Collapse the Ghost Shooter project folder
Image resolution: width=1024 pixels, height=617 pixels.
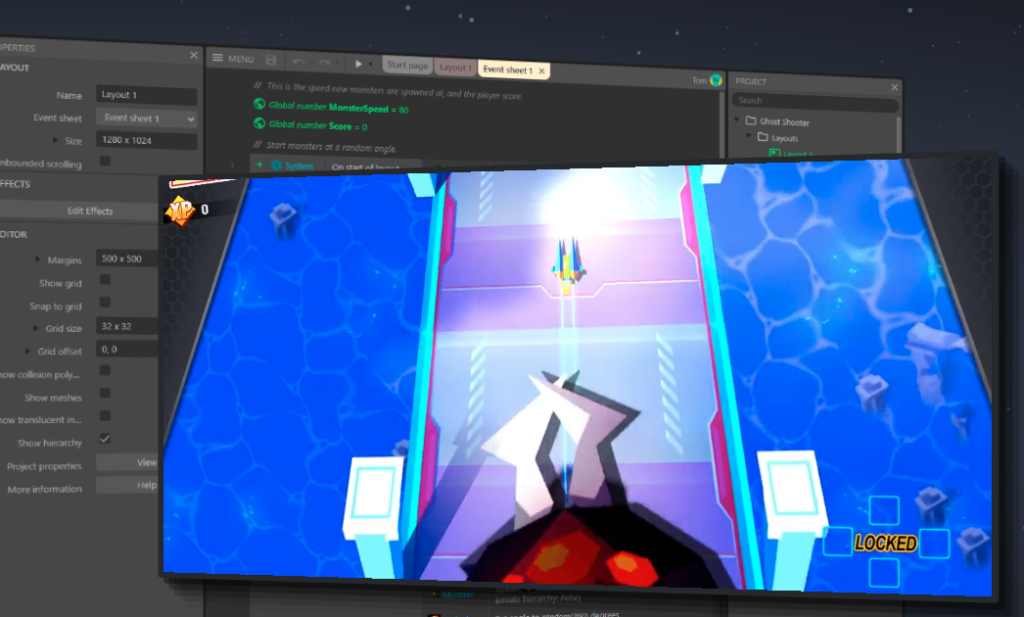[x=737, y=119]
